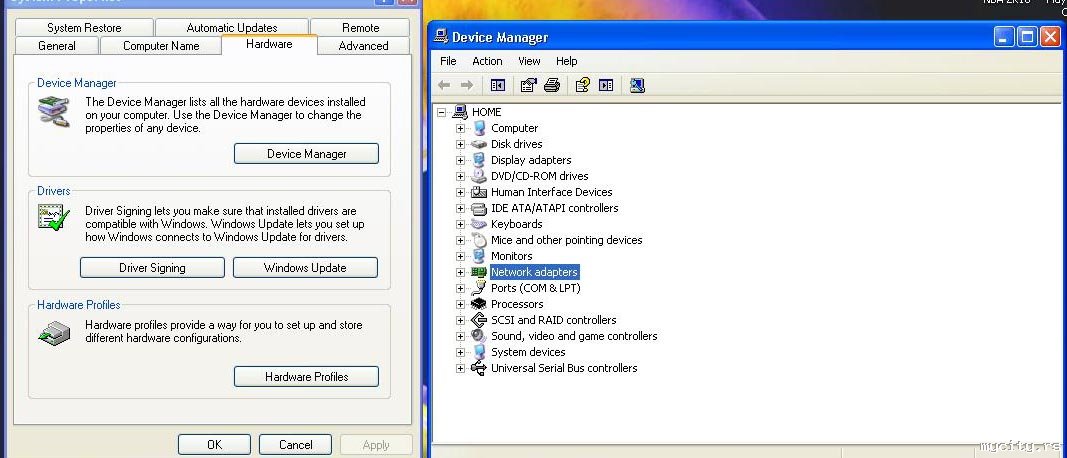The image size is (1067, 458).
Task: Click the Processors chip icon
Action: pos(479,304)
